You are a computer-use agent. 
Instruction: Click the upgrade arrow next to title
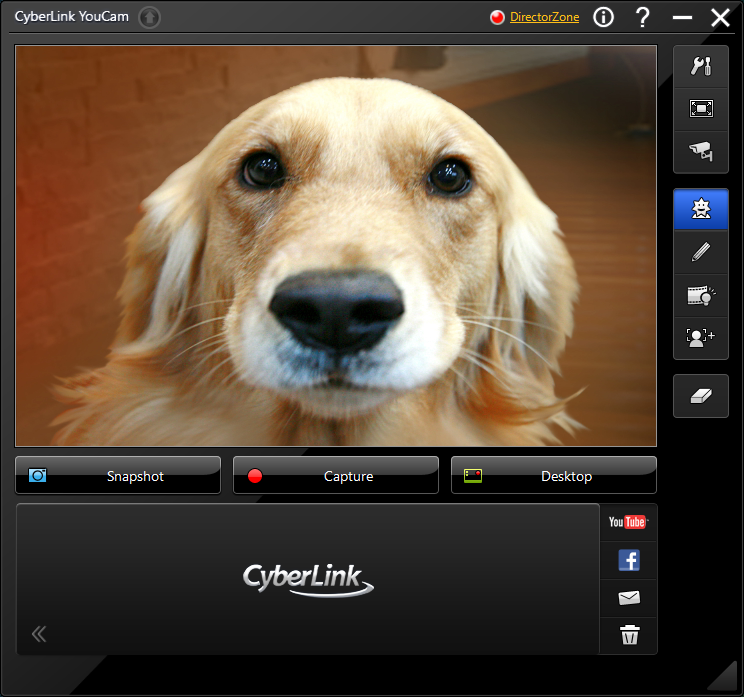coord(149,17)
